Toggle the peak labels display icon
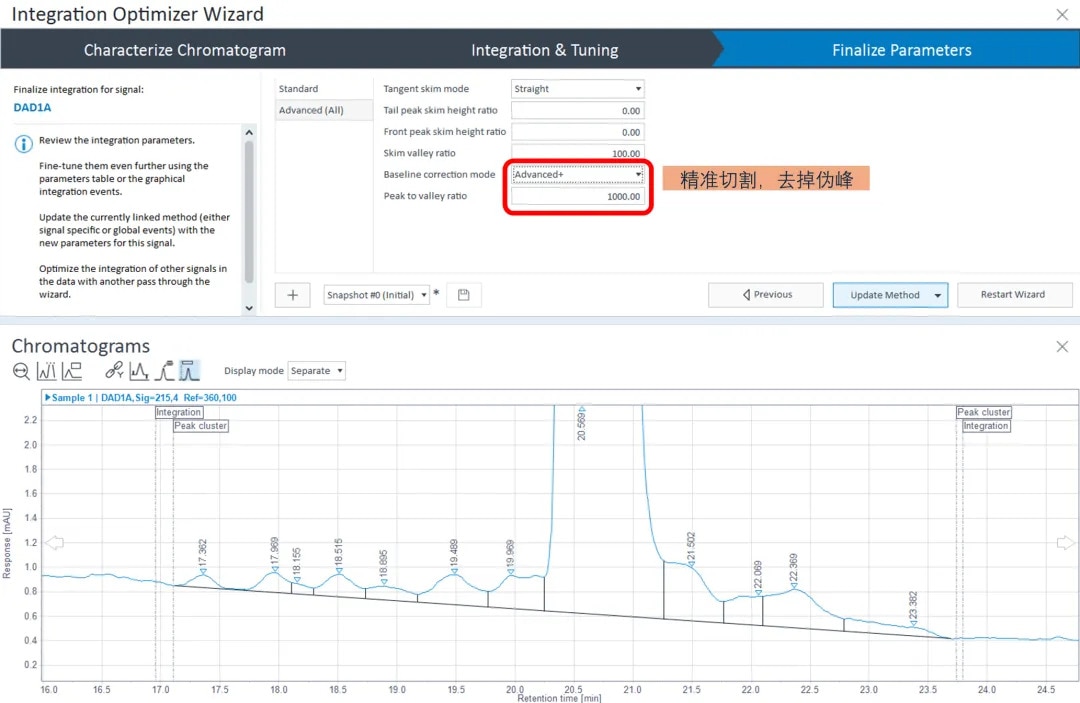Image resolution: width=1080 pixels, height=703 pixels. click(x=46, y=371)
